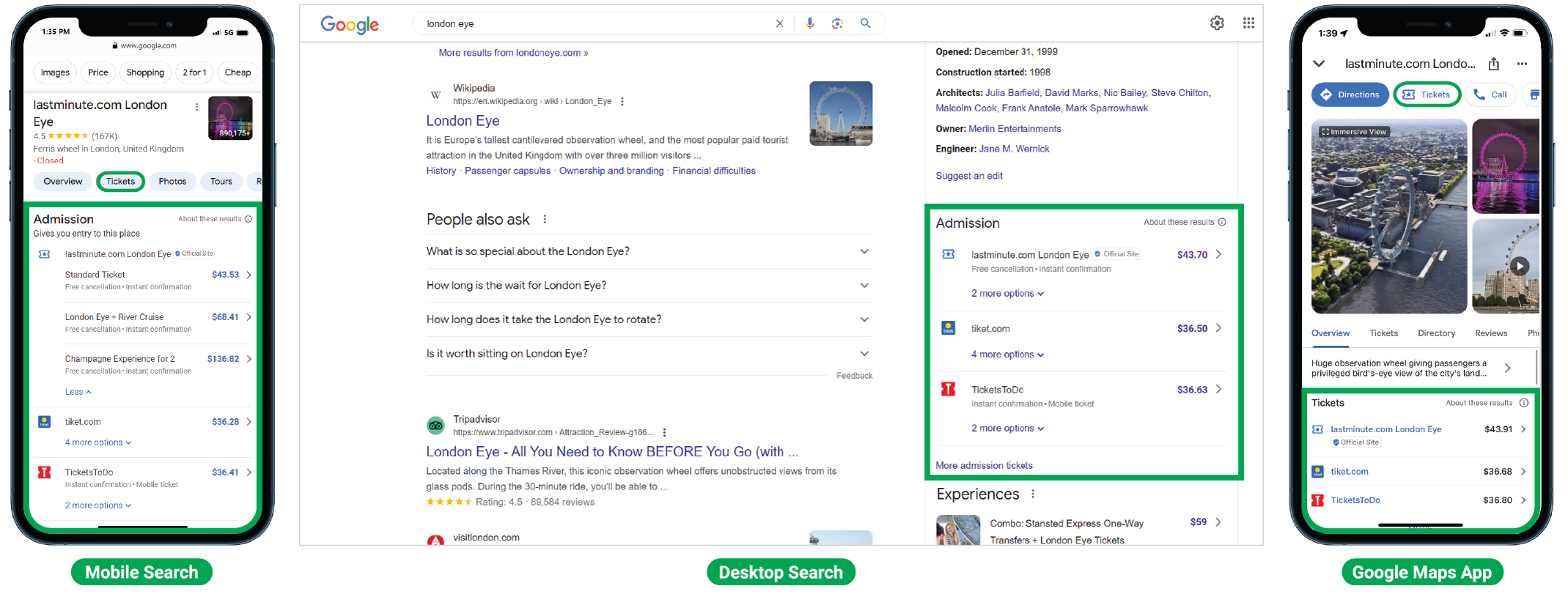Click Suggest an edit link
The height and width of the screenshot is (597, 1568).
click(x=968, y=176)
